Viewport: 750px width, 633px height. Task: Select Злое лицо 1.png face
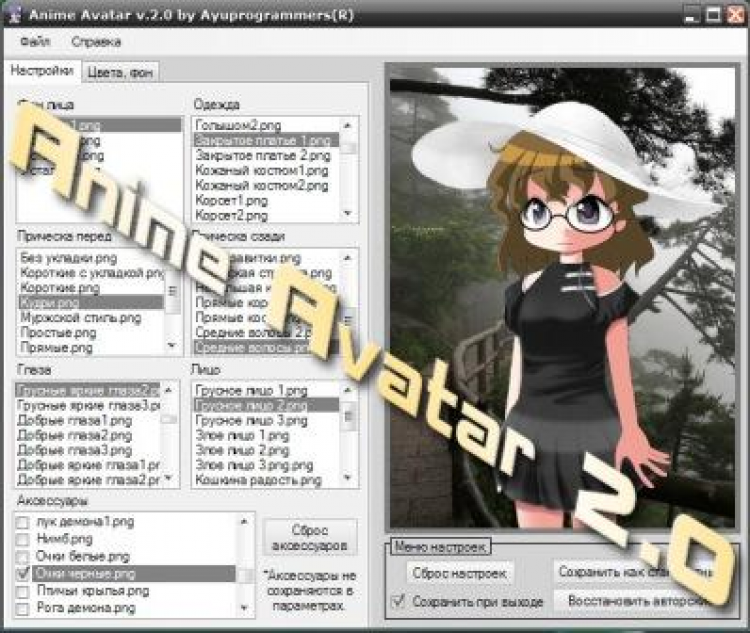[x=265, y=435]
